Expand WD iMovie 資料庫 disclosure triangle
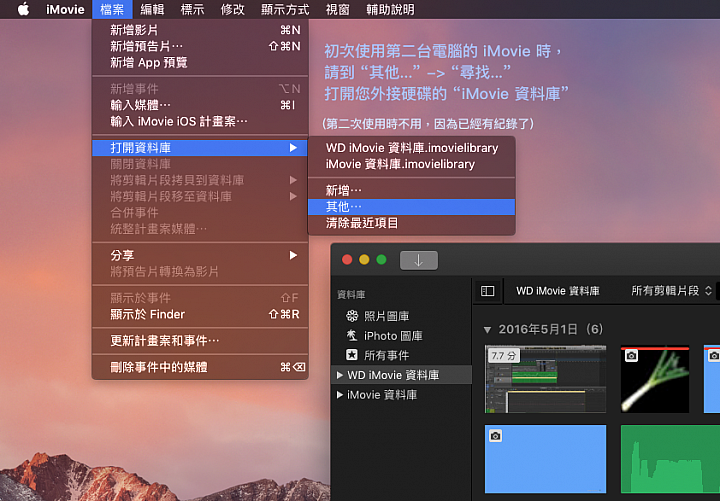This screenshot has height=501, width=720. [x=340, y=375]
